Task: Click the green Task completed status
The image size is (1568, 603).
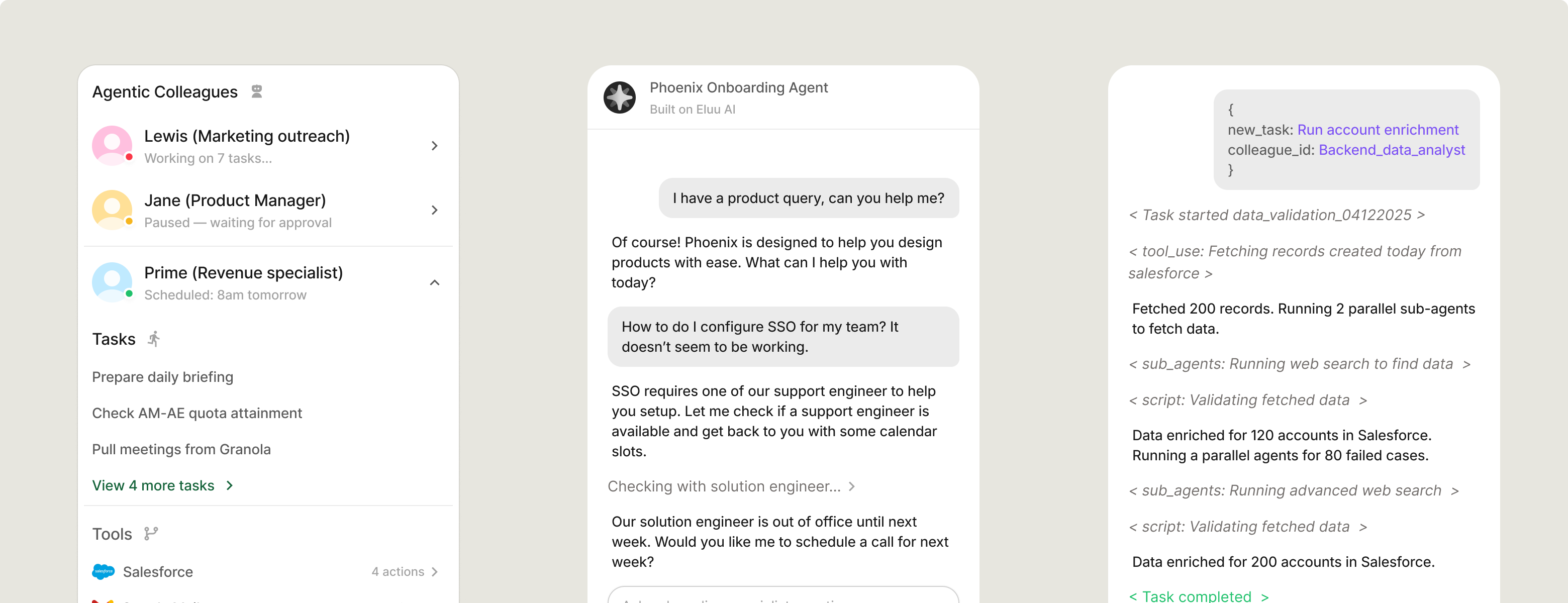Action: click(x=1197, y=595)
